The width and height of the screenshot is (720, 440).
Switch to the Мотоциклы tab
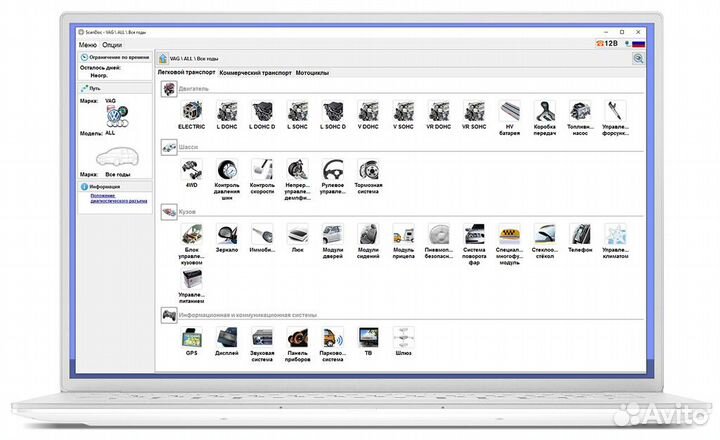(x=316, y=73)
